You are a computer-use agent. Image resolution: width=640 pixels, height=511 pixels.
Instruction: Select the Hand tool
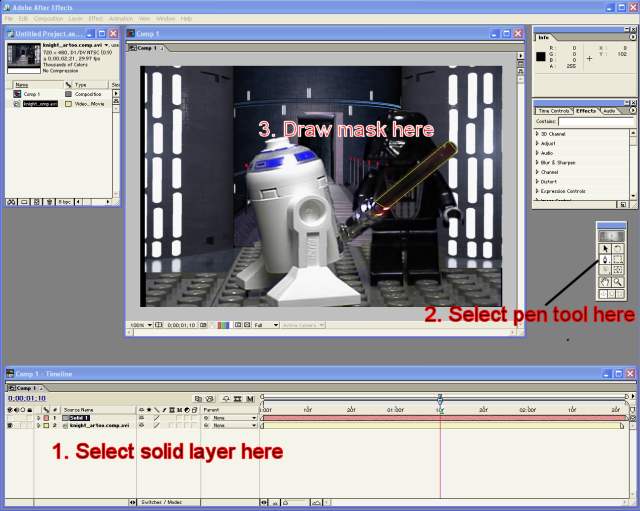(605, 282)
